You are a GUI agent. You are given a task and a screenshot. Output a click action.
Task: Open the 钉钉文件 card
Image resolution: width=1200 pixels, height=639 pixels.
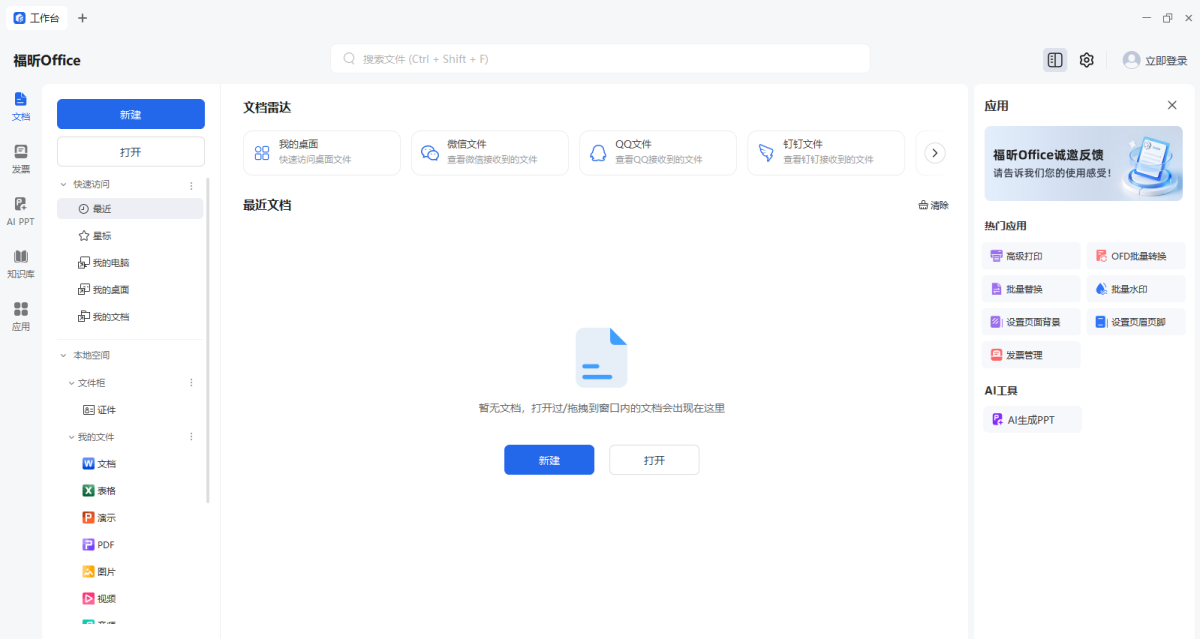(825, 153)
